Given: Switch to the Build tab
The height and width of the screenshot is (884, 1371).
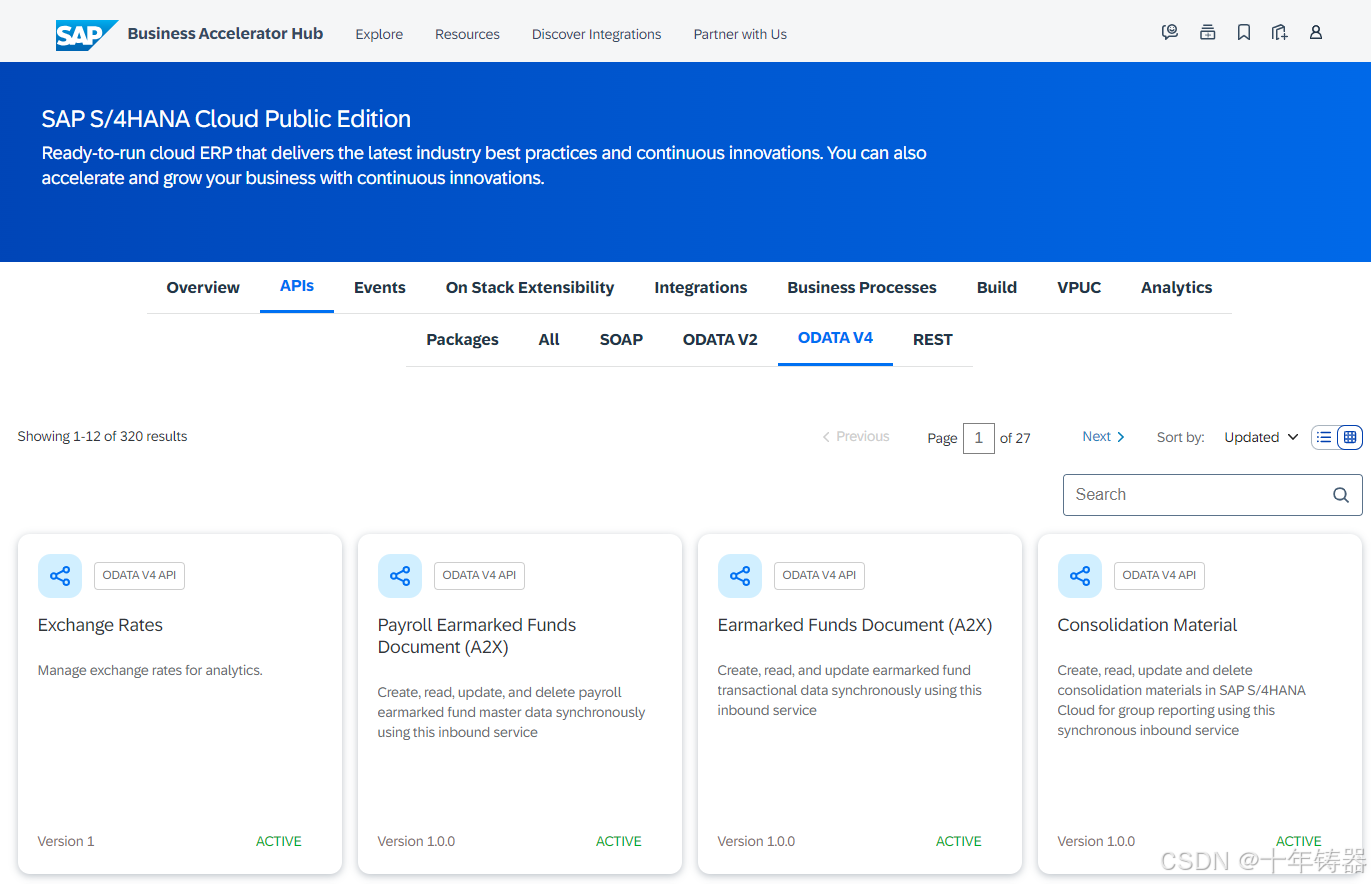Looking at the screenshot, I should pos(997,287).
